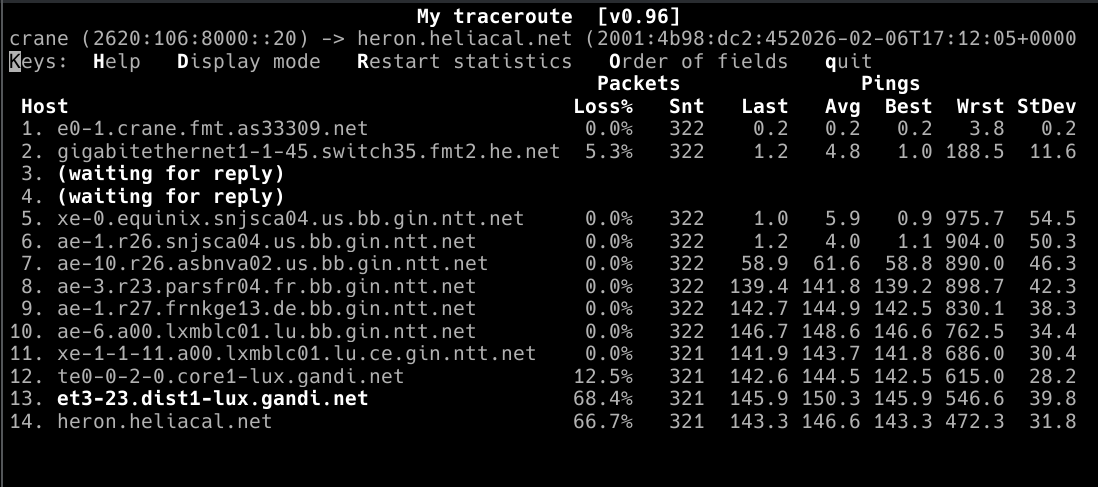Viewport: 1098px width, 487px height.
Task: Click ae-3.r23.parsfr04.fr.bb.gin.ntt.net host
Action: pos(267,287)
